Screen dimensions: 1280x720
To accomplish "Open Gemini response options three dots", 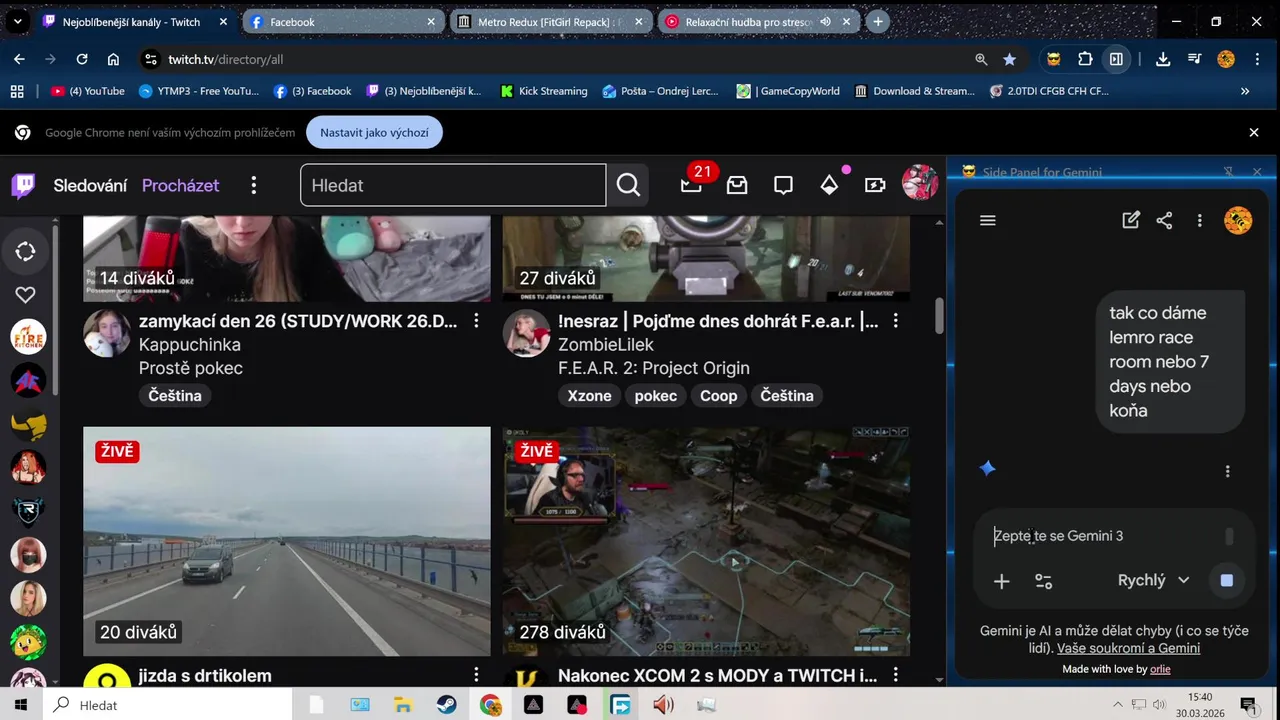I will [x=1228, y=471].
